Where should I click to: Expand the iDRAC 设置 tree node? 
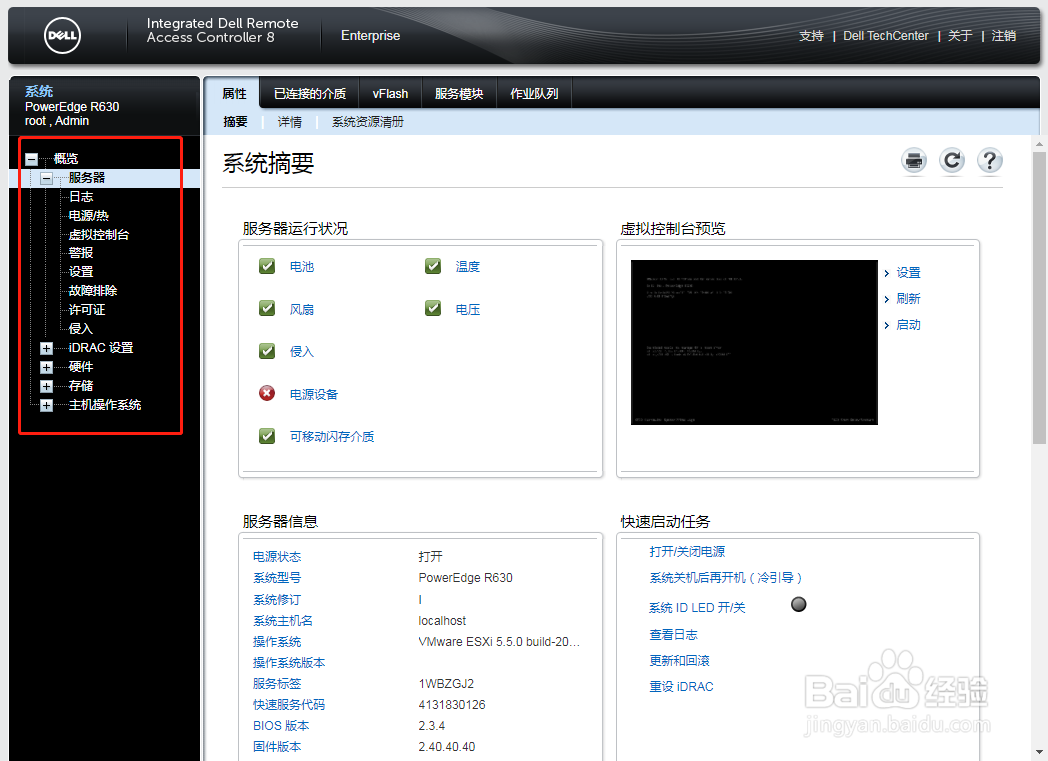46,348
